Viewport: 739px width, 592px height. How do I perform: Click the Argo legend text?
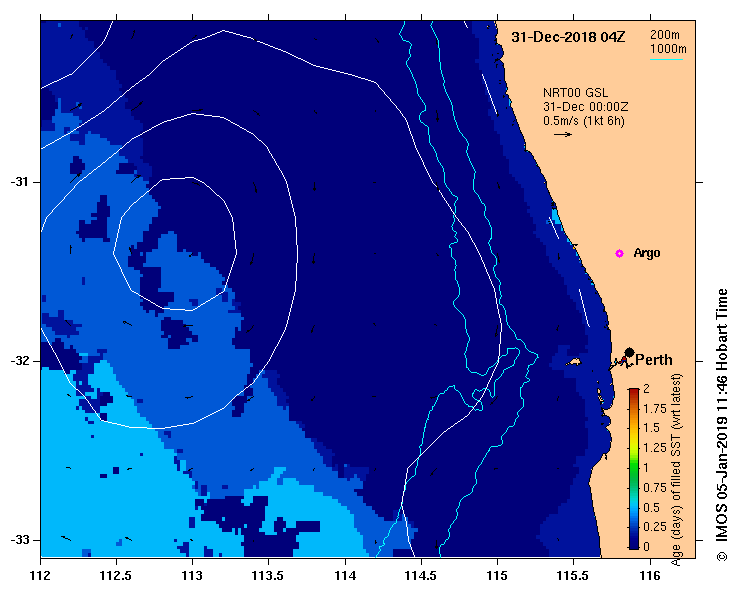[647, 253]
